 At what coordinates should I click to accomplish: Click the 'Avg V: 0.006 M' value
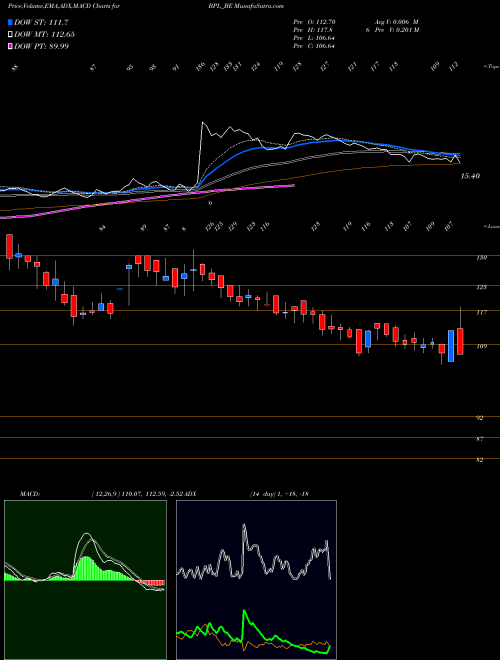(397, 22)
